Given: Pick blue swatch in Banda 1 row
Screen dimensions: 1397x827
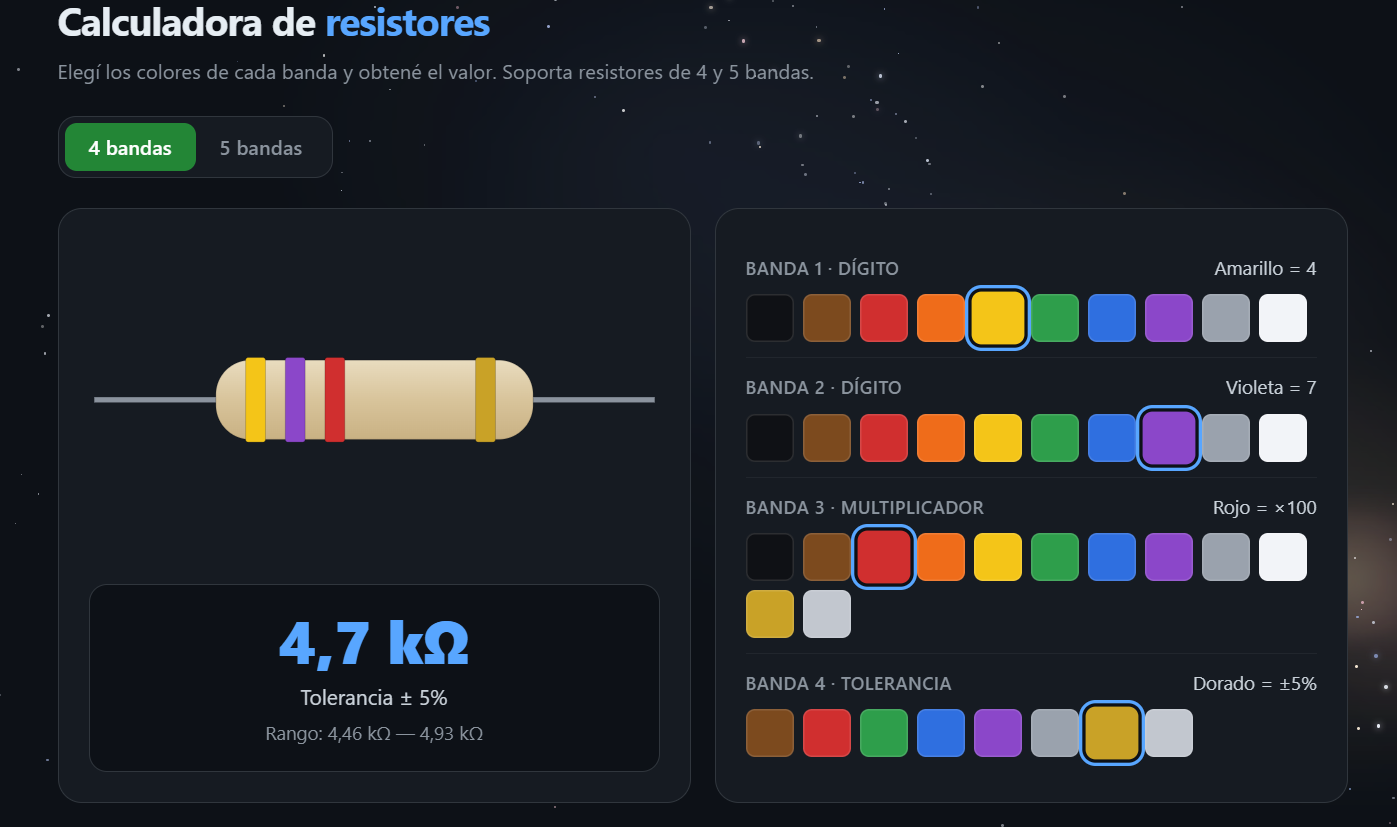Looking at the screenshot, I should pyautogui.click(x=1112, y=318).
